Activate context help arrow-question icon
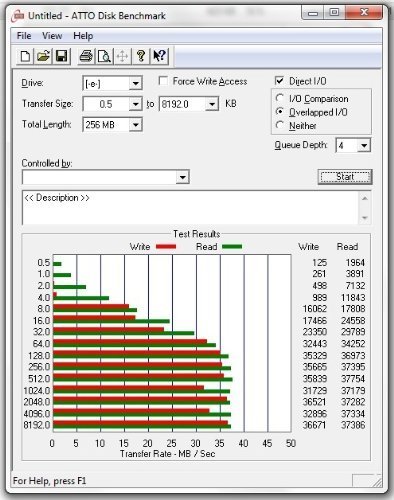 [x=159, y=56]
